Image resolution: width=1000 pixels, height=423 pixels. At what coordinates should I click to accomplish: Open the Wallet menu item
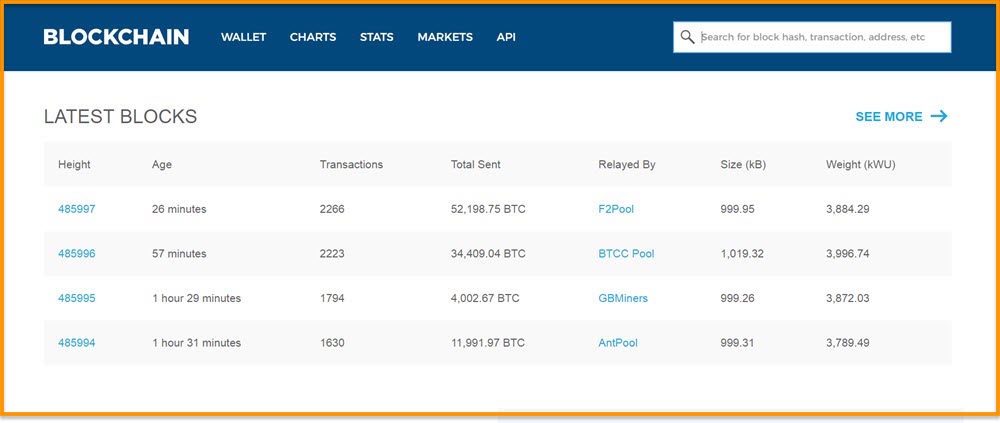pyautogui.click(x=244, y=37)
